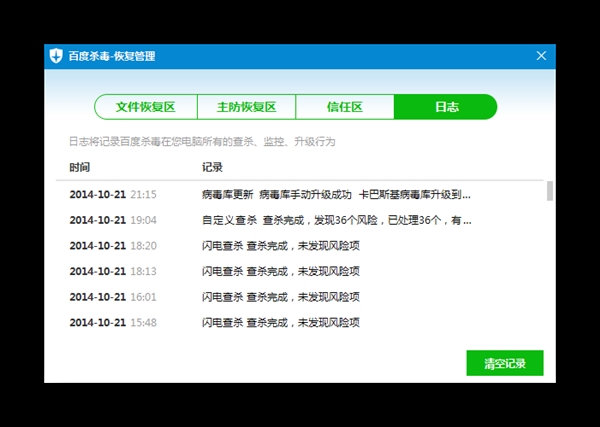Screen dimensions: 600x427
Task: Select the 21:15 病毒库更新 log entry
Action: [x=300, y=195]
